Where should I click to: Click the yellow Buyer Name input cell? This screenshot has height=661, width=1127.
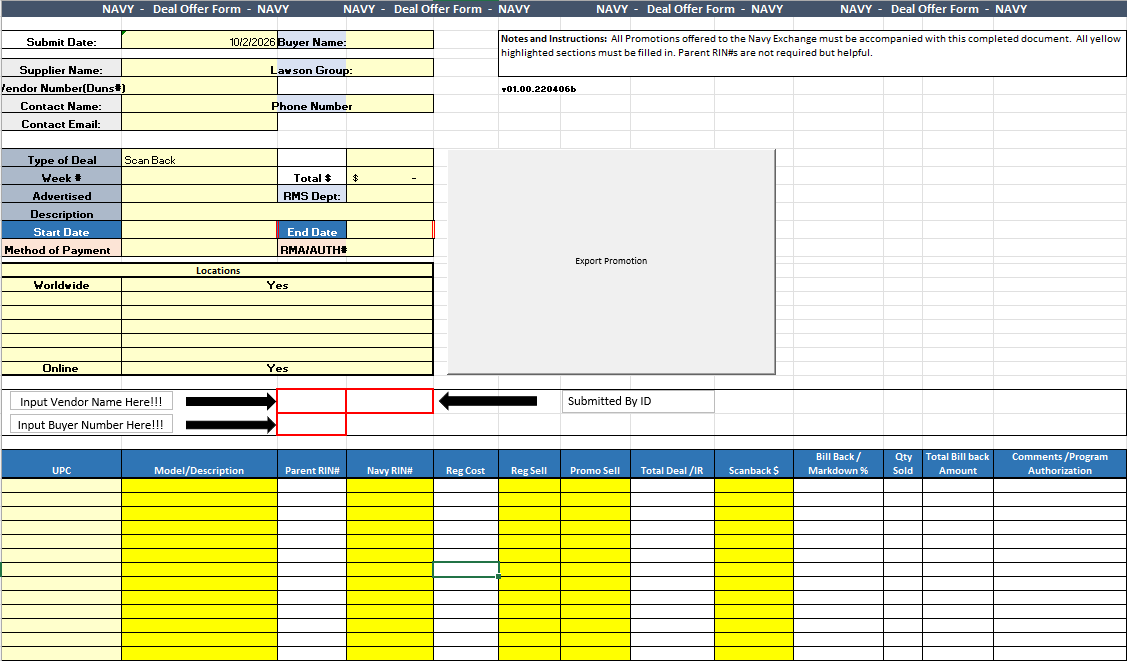pyautogui.click(x=390, y=40)
